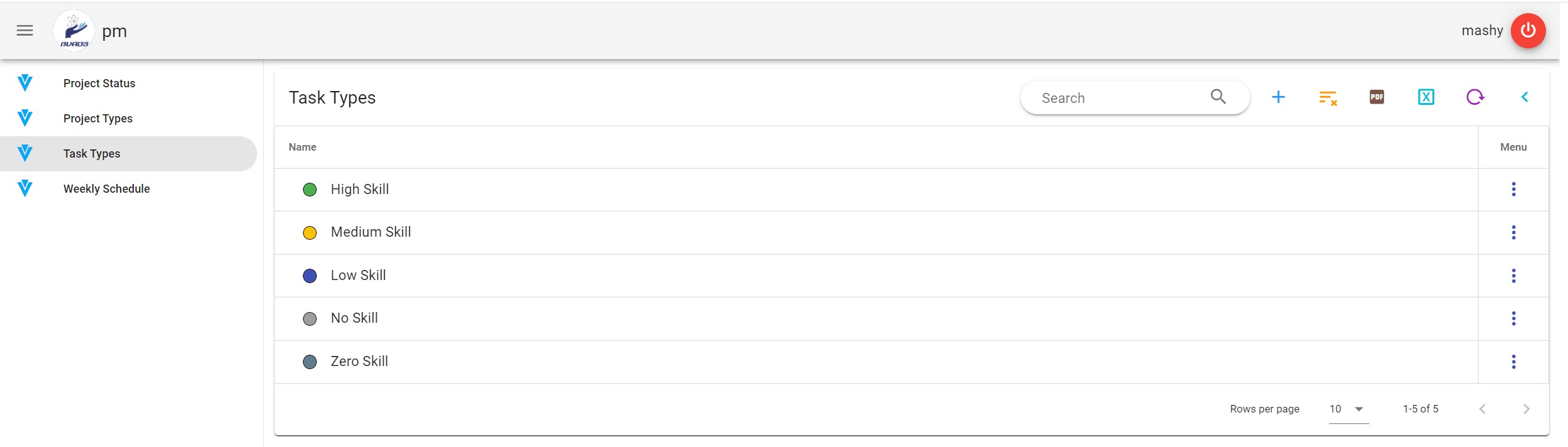The width and height of the screenshot is (1568, 447).
Task: Clear filters with the filter-remove icon
Action: [1327, 97]
